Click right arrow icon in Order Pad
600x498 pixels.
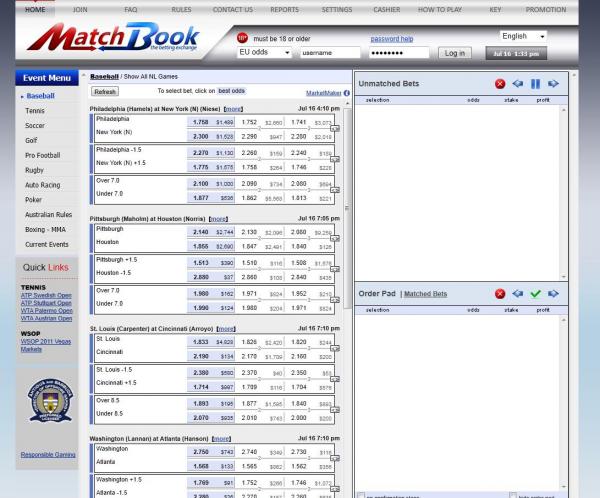[x=553, y=294]
